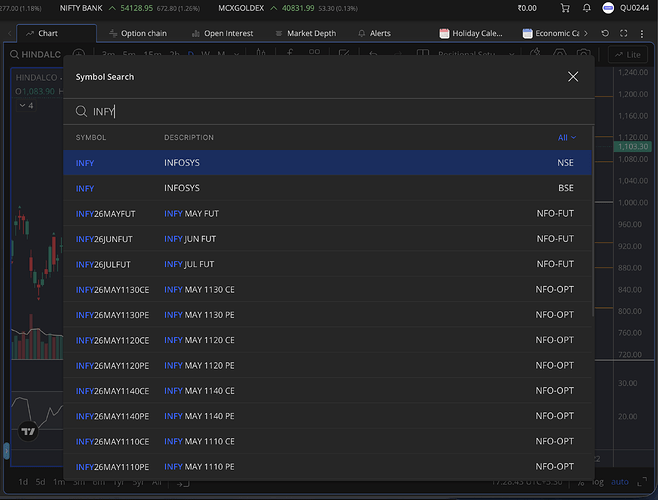This screenshot has width=658, height=500.
Task: Select INFY INFOSYS on NSE
Action: (327, 163)
